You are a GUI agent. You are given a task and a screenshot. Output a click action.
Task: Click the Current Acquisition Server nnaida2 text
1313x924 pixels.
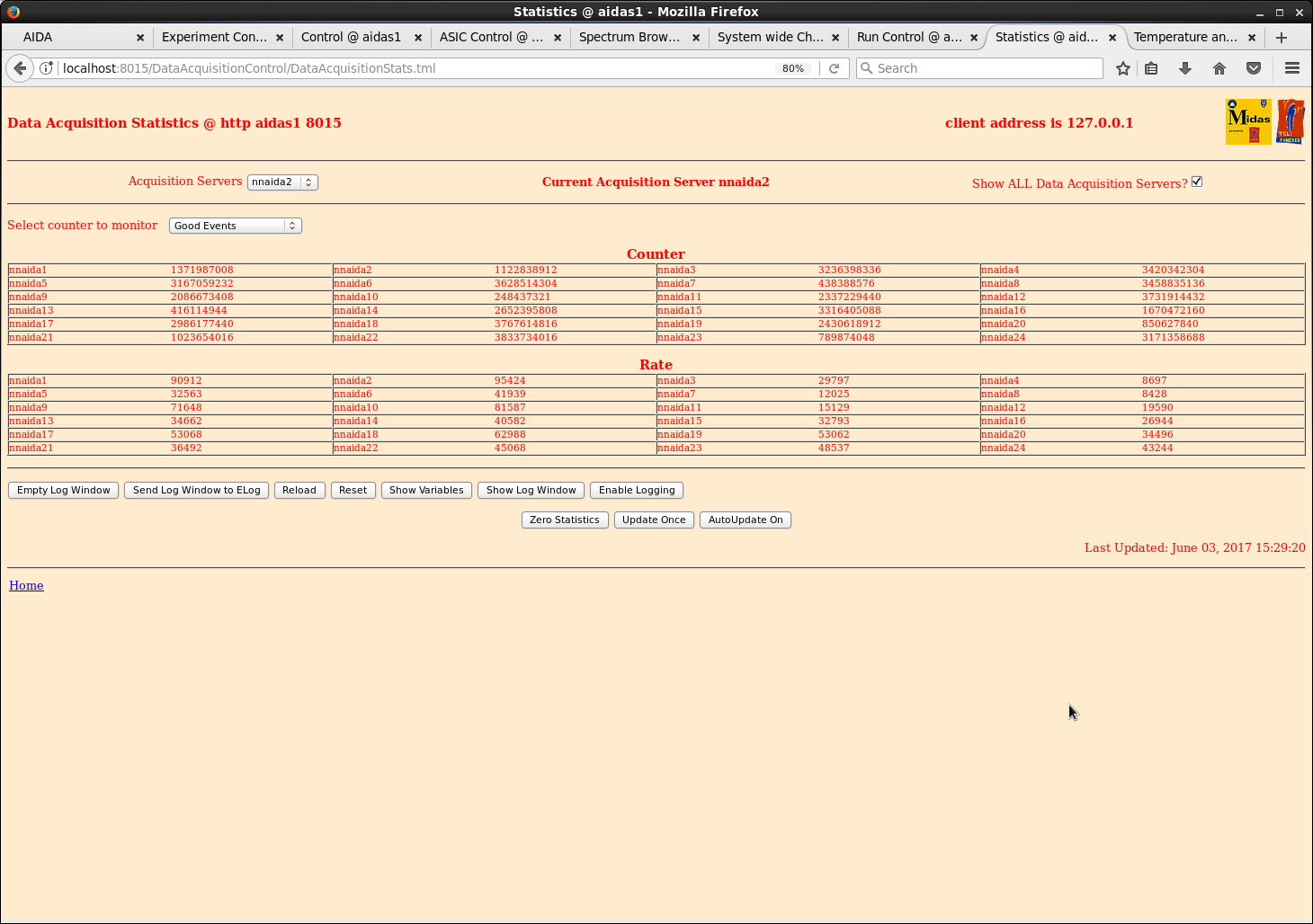click(x=656, y=182)
